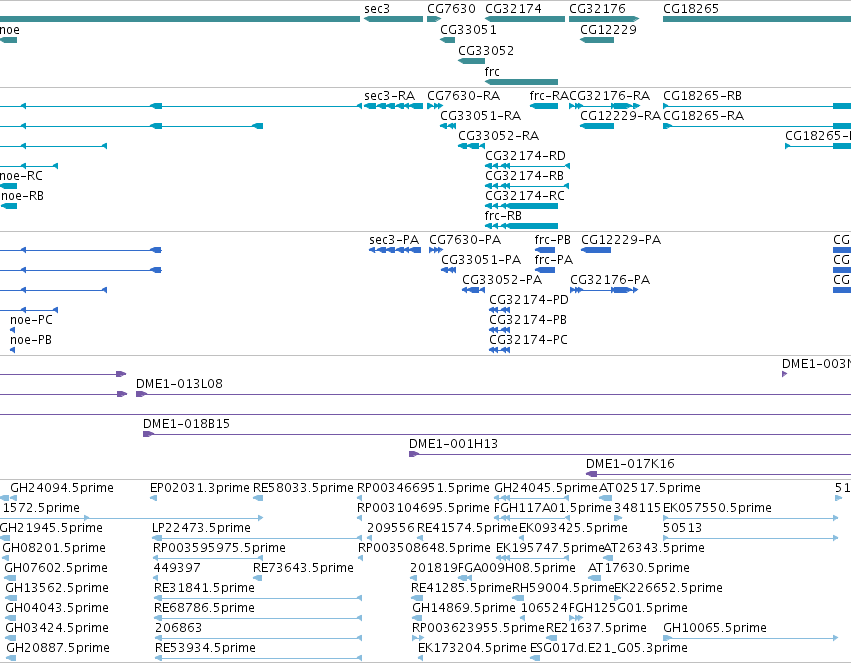The image size is (851, 663).
Task: Select protein CG7630-PA label
Action: coord(465,240)
